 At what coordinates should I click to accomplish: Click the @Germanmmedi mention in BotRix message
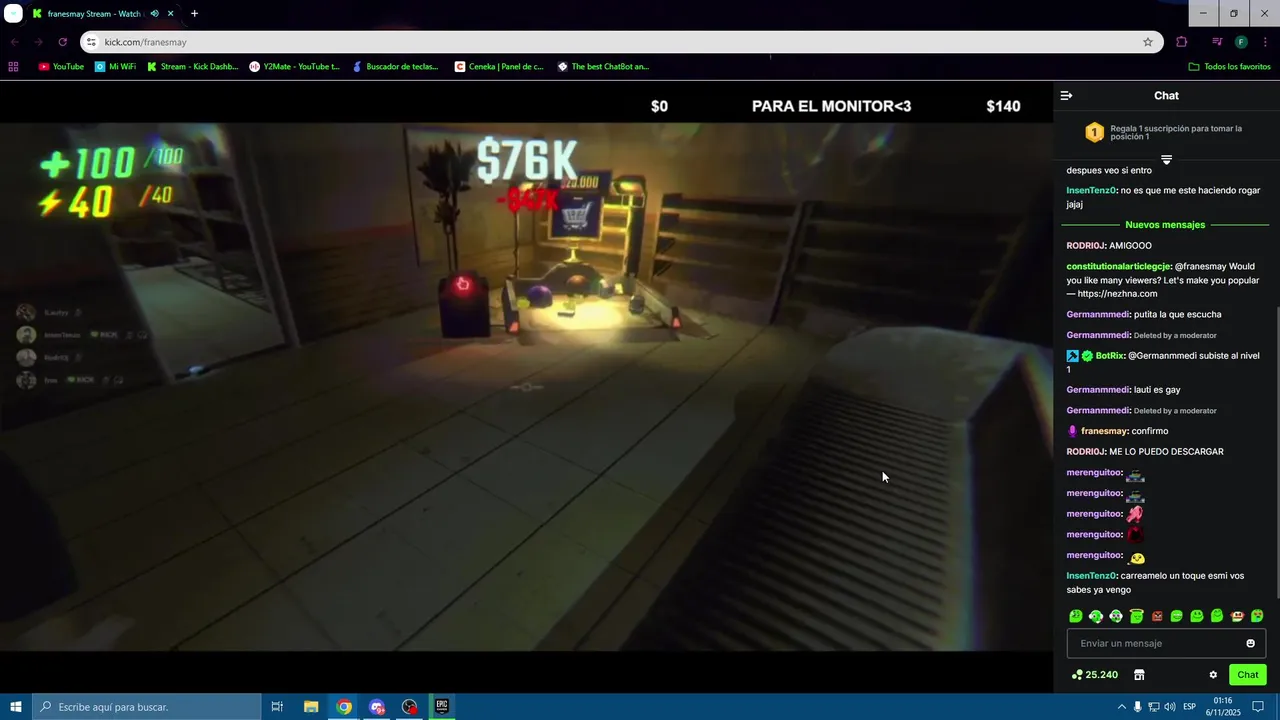[1161, 356]
